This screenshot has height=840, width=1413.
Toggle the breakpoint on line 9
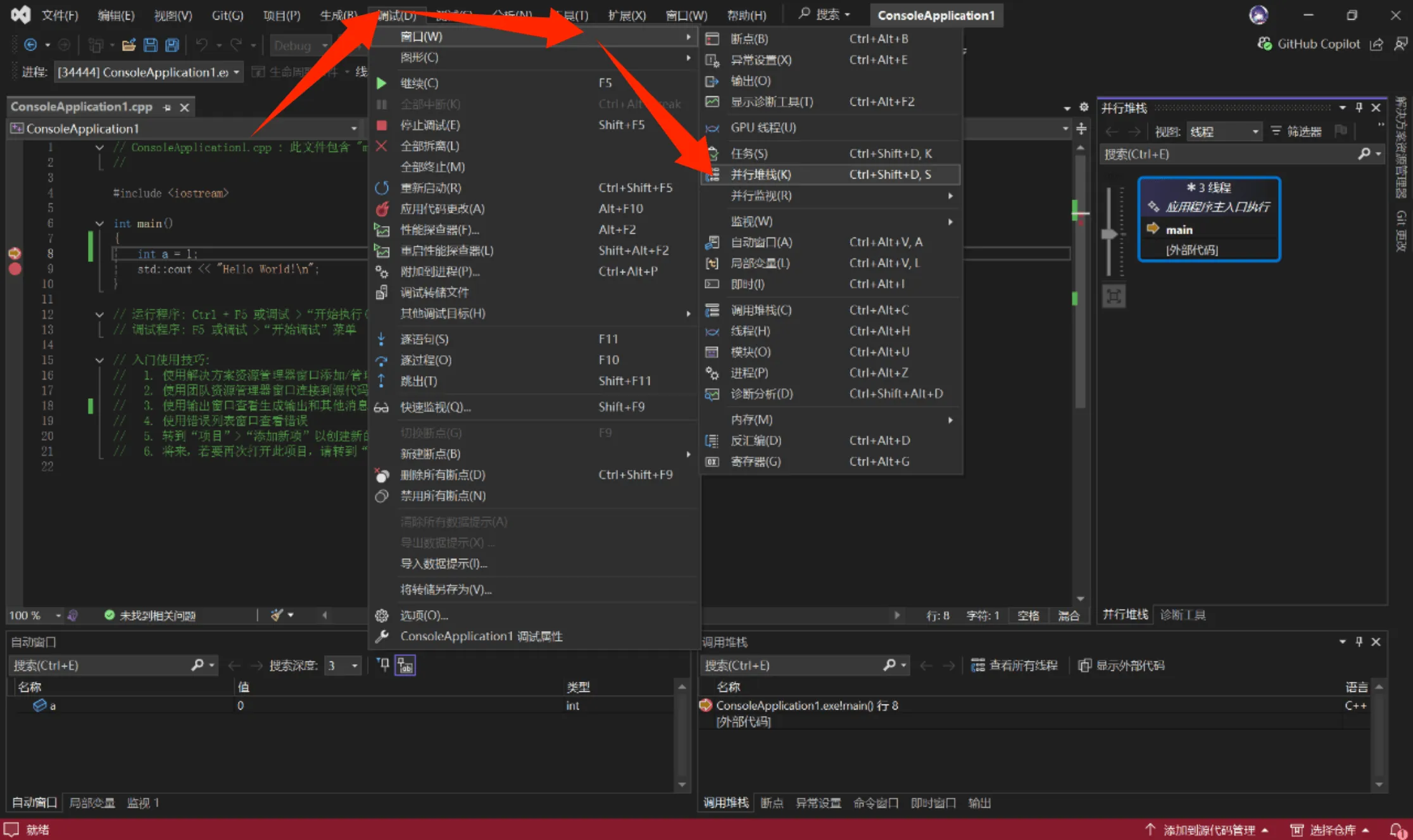click(15, 268)
